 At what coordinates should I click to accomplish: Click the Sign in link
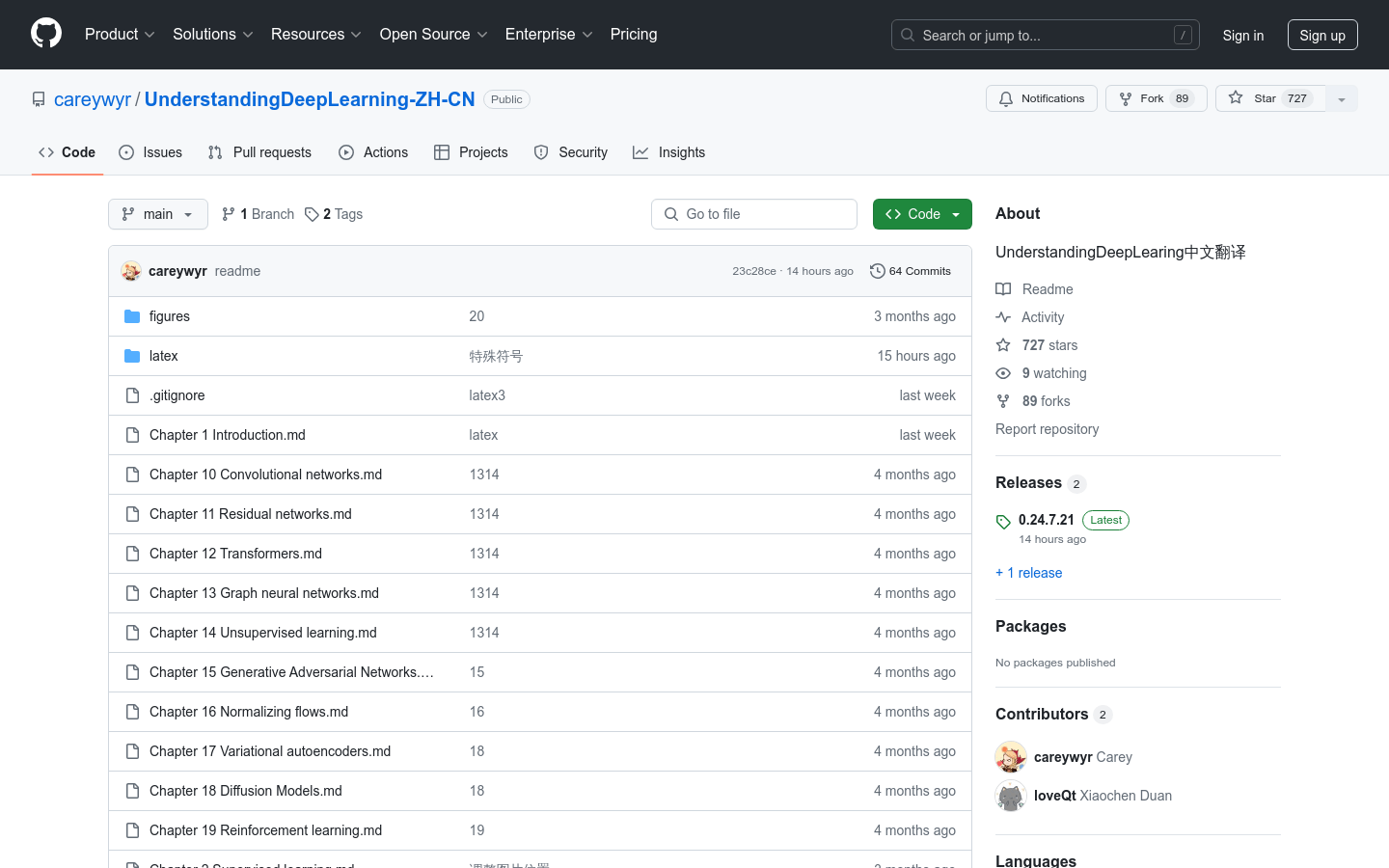pos(1243,35)
